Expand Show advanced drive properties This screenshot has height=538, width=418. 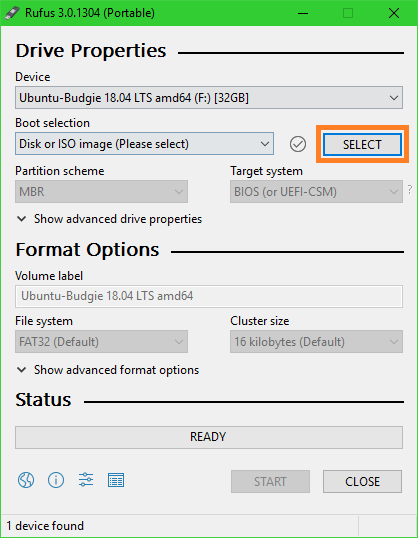click(x=109, y=219)
